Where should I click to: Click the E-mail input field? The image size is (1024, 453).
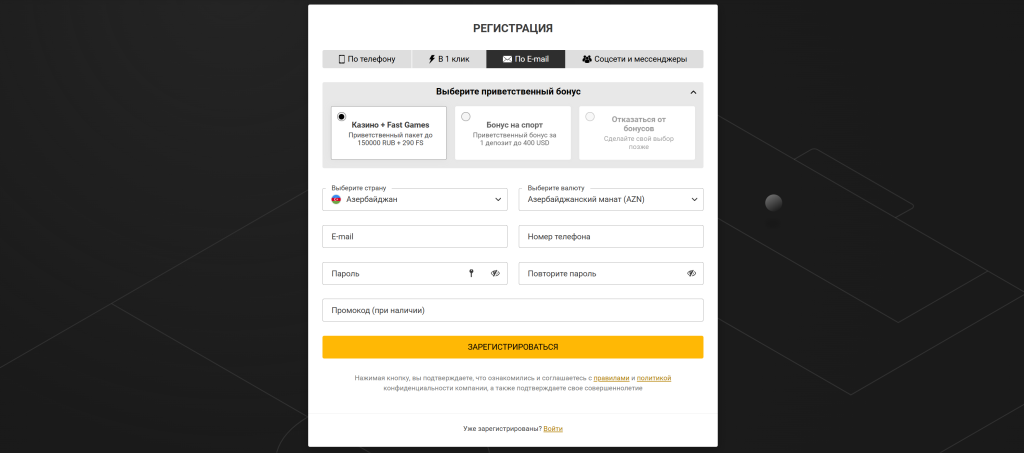tap(414, 237)
